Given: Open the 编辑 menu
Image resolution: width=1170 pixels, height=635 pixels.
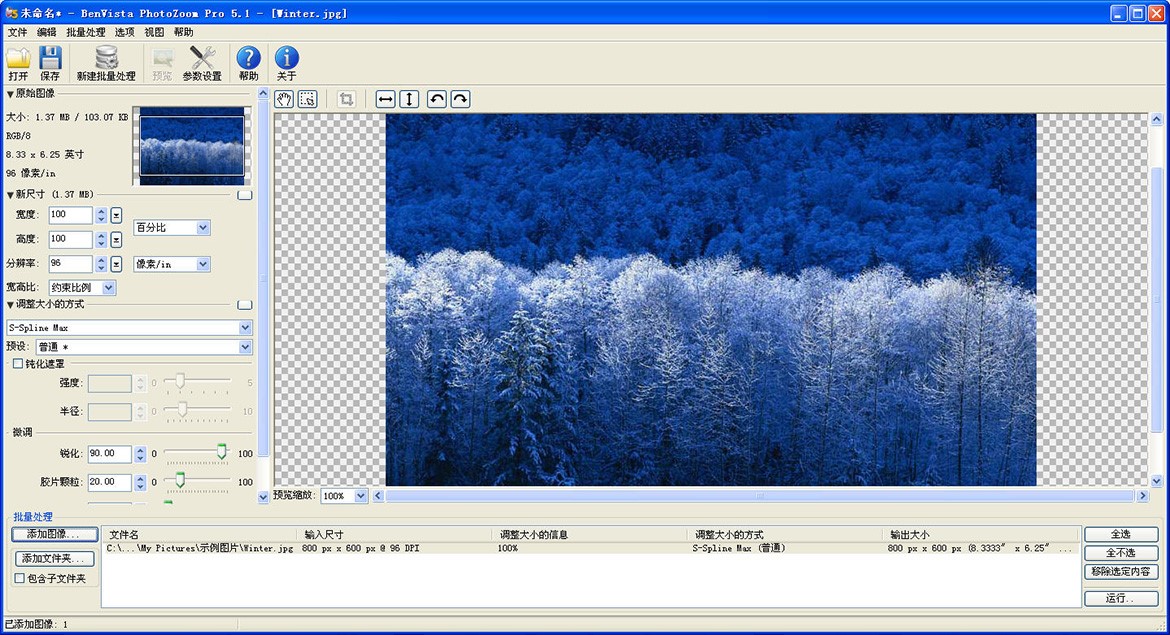Looking at the screenshot, I should pos(46,32).
